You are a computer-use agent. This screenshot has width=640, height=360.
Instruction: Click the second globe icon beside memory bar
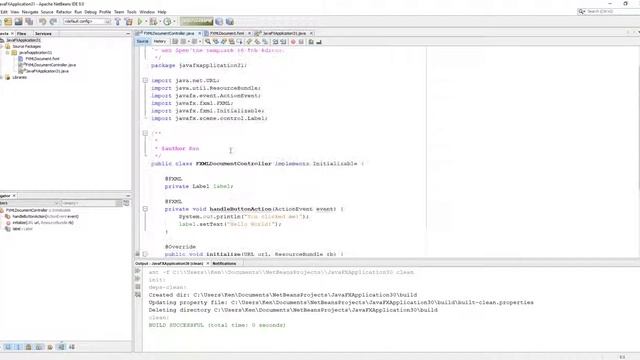230,22
